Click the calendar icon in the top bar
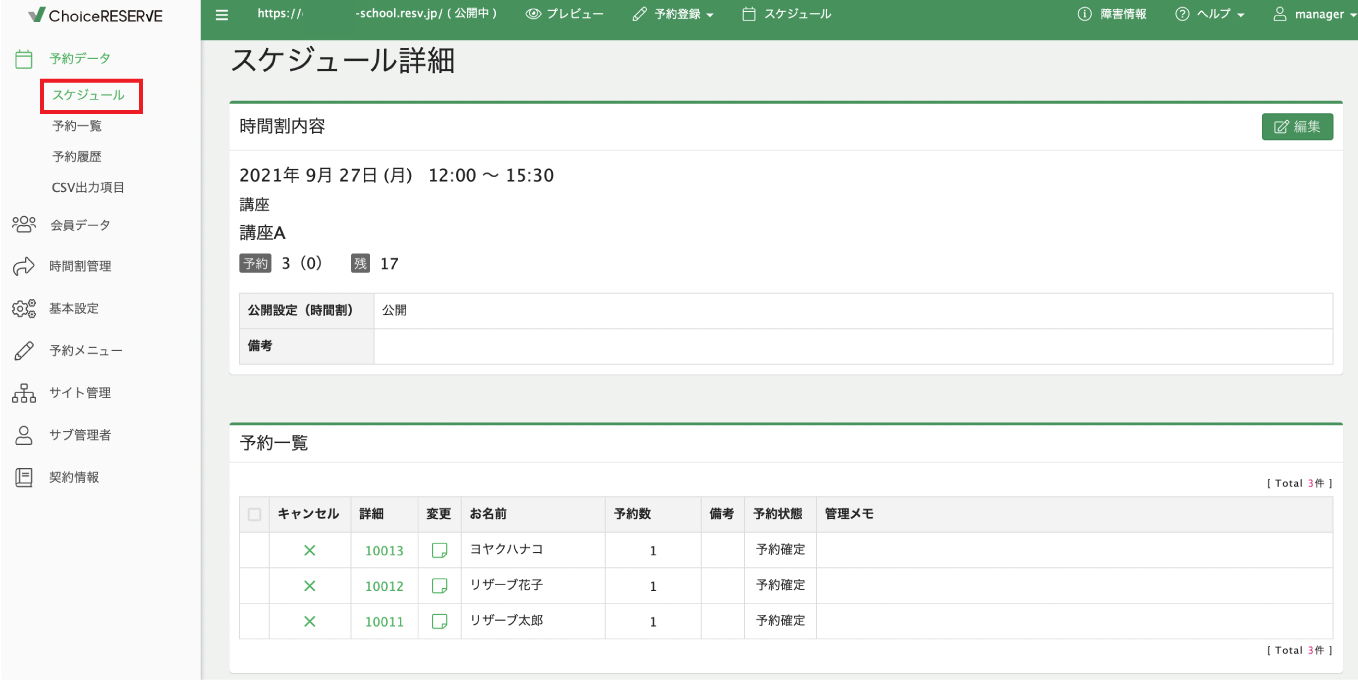This screenshot has width=1358, height=680. point(749,15)
